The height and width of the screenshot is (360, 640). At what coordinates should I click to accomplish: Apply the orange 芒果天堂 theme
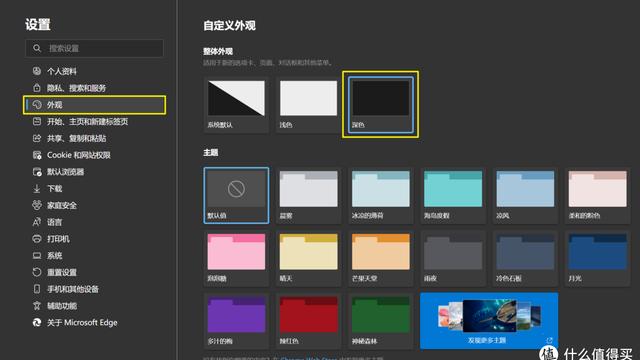[380, 258]
